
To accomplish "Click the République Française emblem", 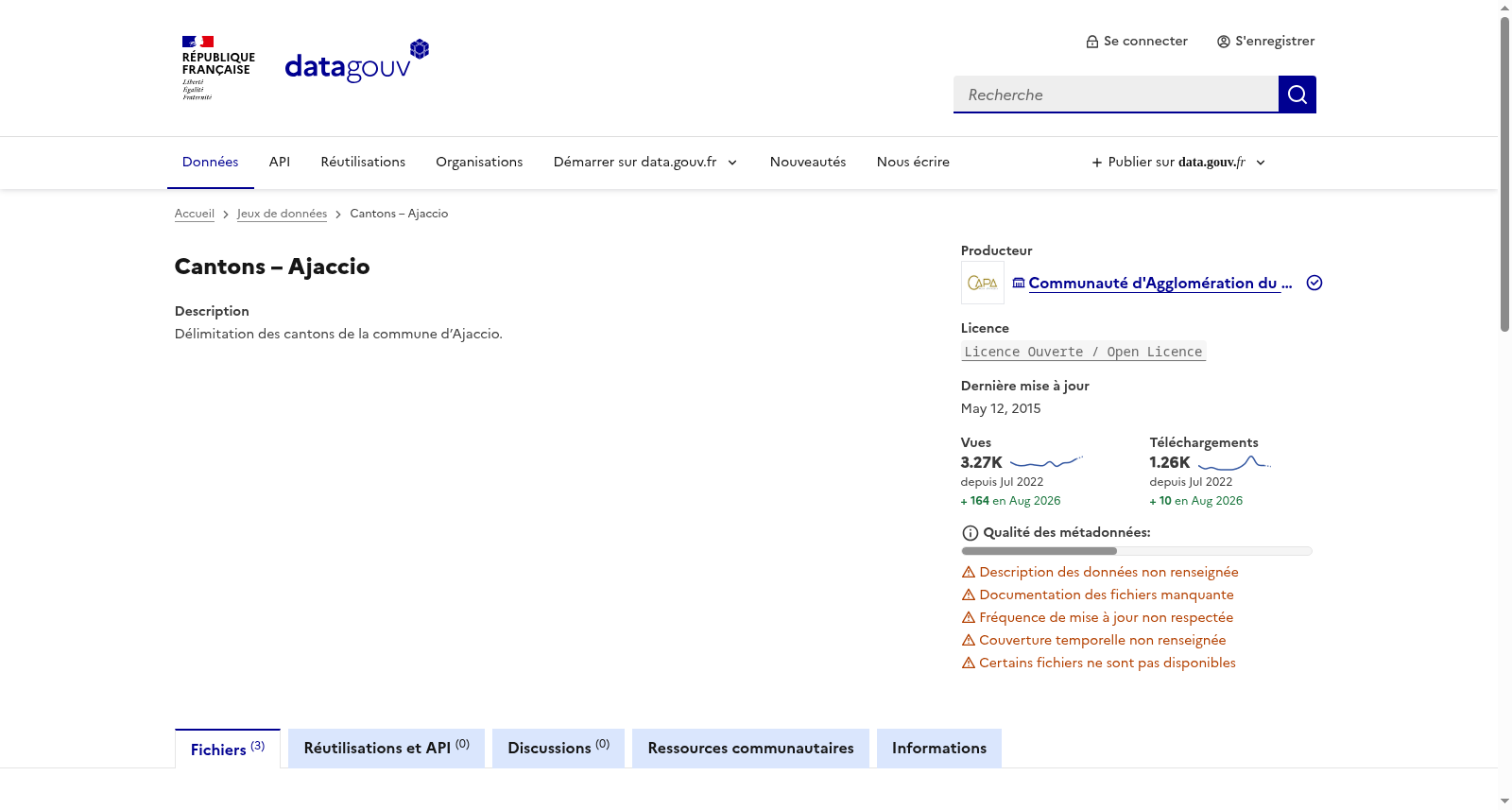I will pyautogui.click(x=218, y=68).
